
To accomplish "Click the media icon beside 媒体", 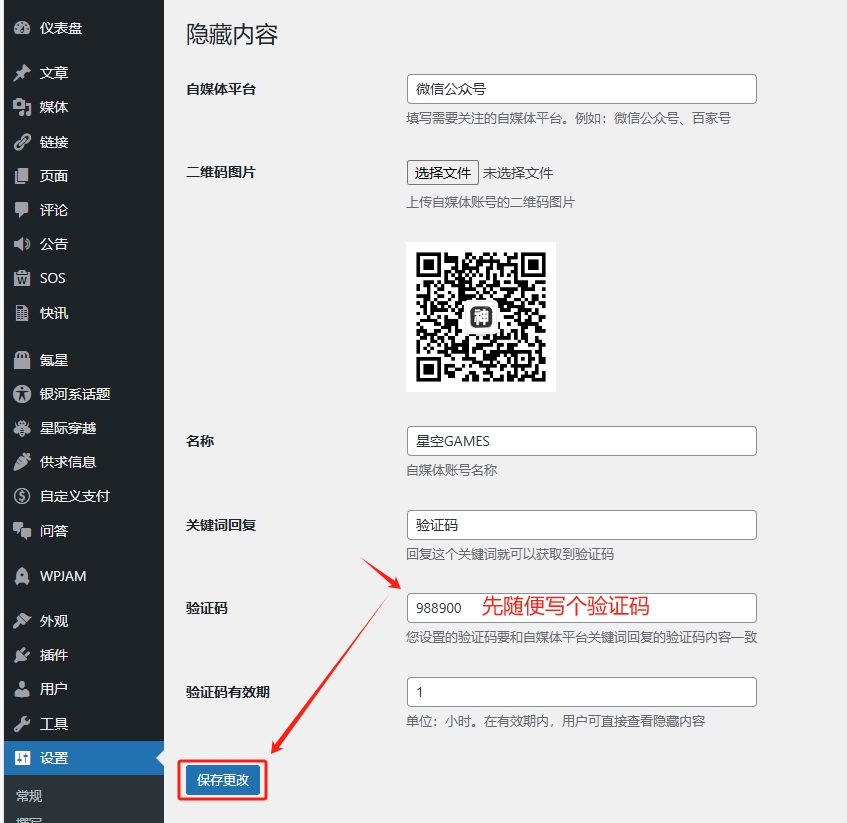I will pyautogui.click(x=22, y=107).
